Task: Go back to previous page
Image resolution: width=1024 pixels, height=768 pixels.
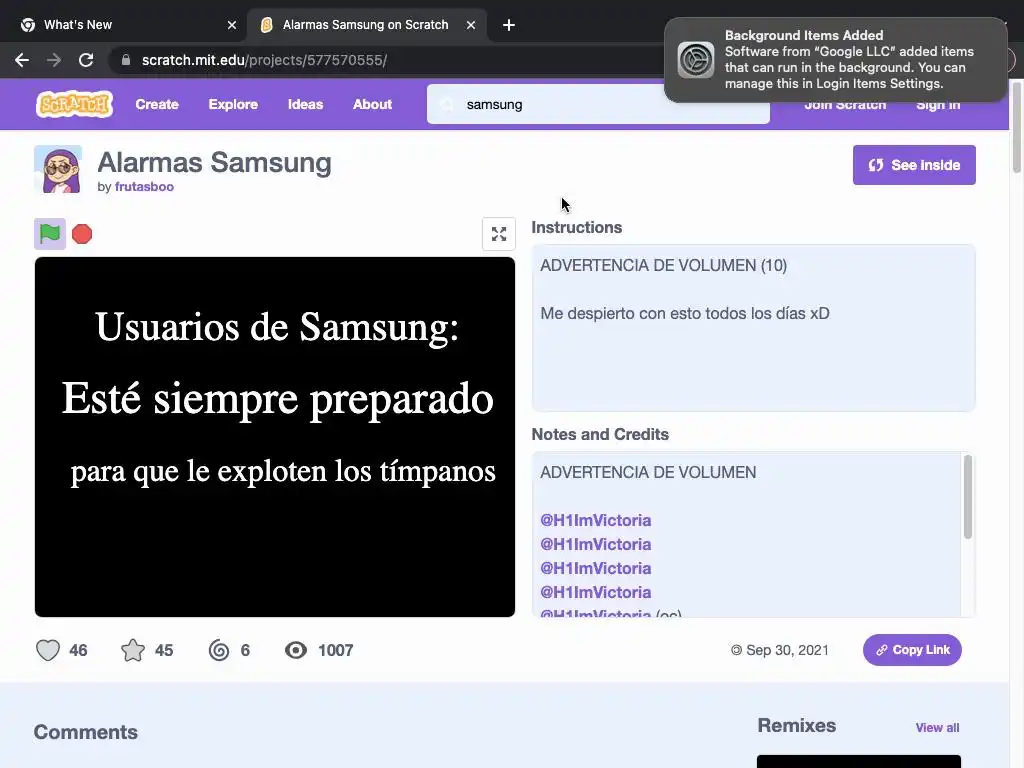Action: tap(22, 60)
